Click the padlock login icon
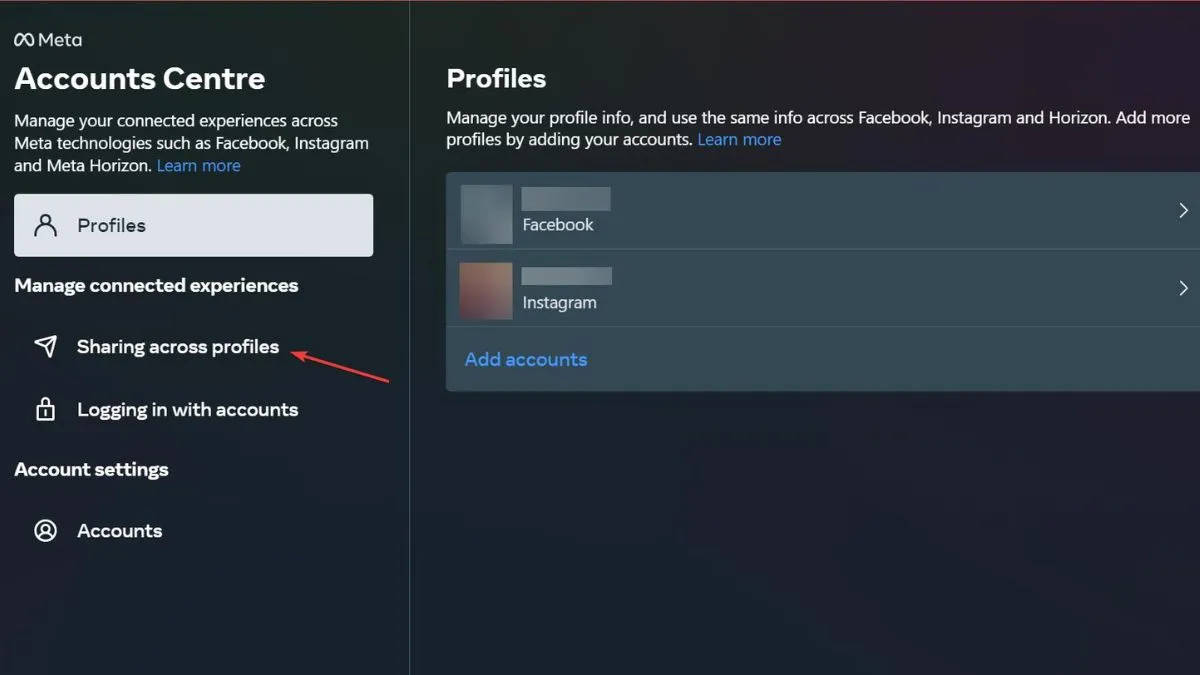1200x675 pixels. [x=46, y=409]
